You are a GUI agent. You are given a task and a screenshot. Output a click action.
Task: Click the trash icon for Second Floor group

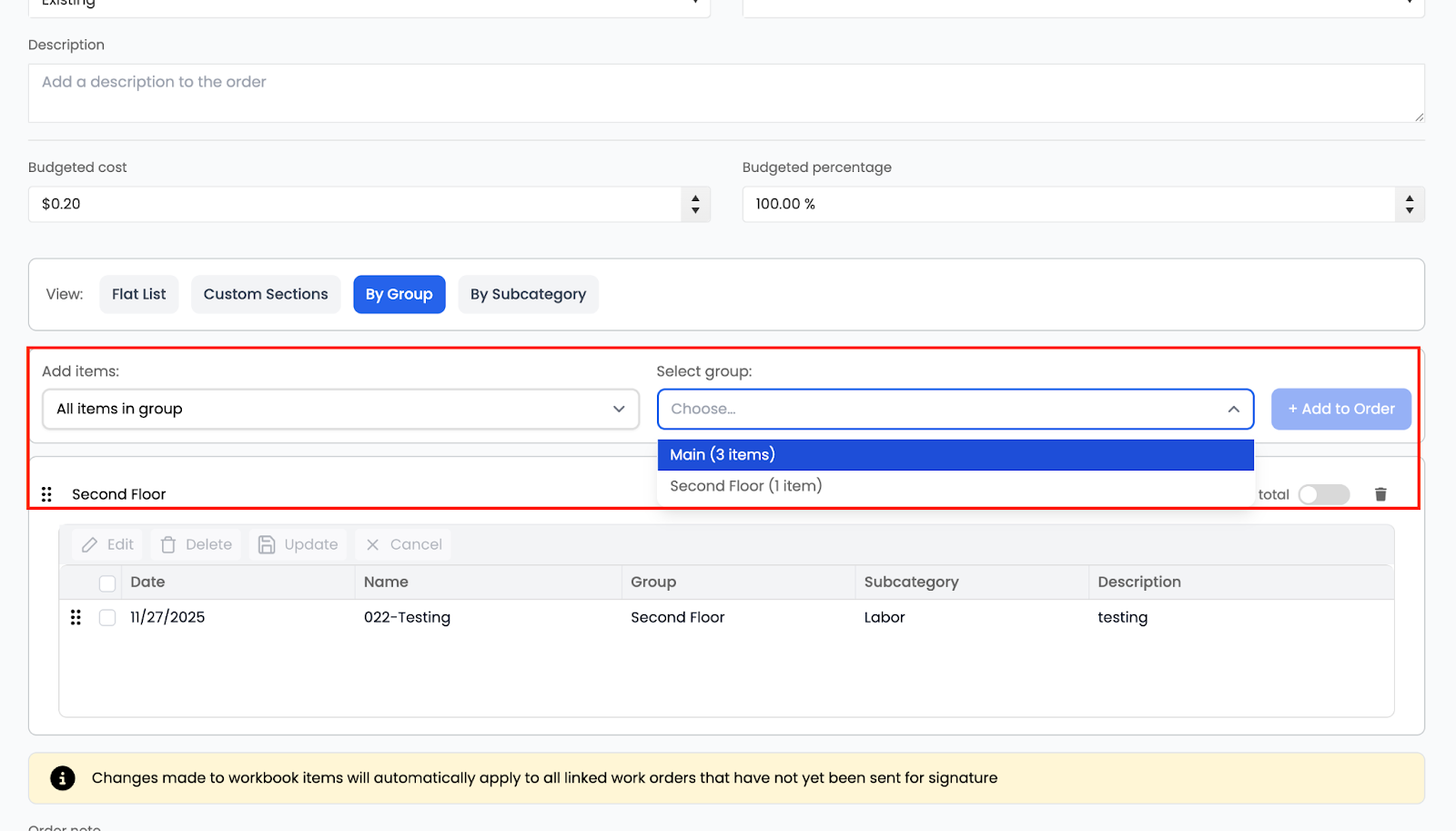click(x=1380, y=494)
